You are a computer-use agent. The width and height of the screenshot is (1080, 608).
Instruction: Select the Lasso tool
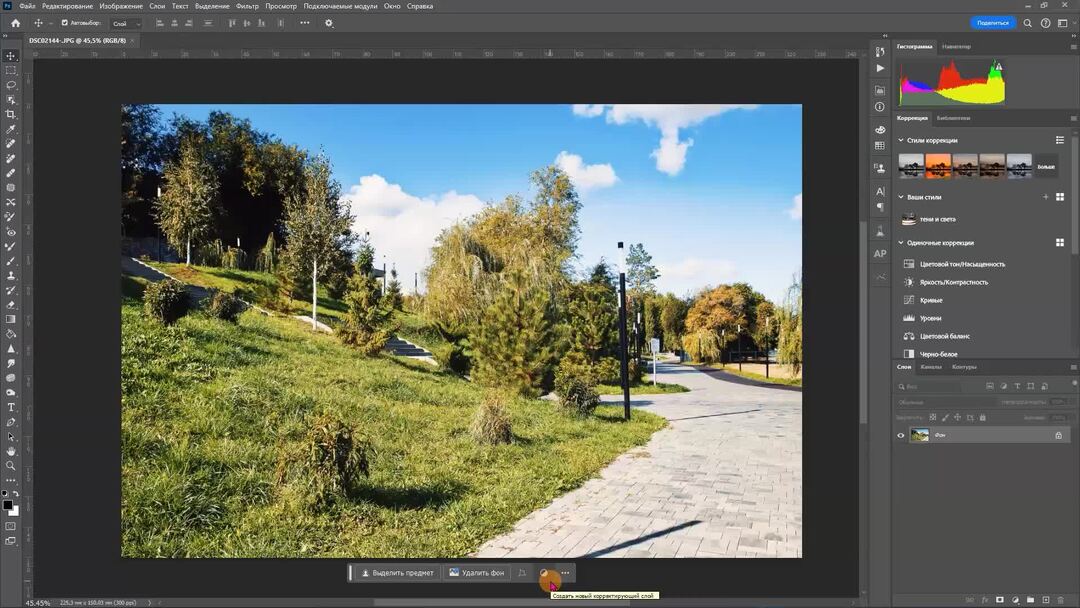(x=11, y=85)
